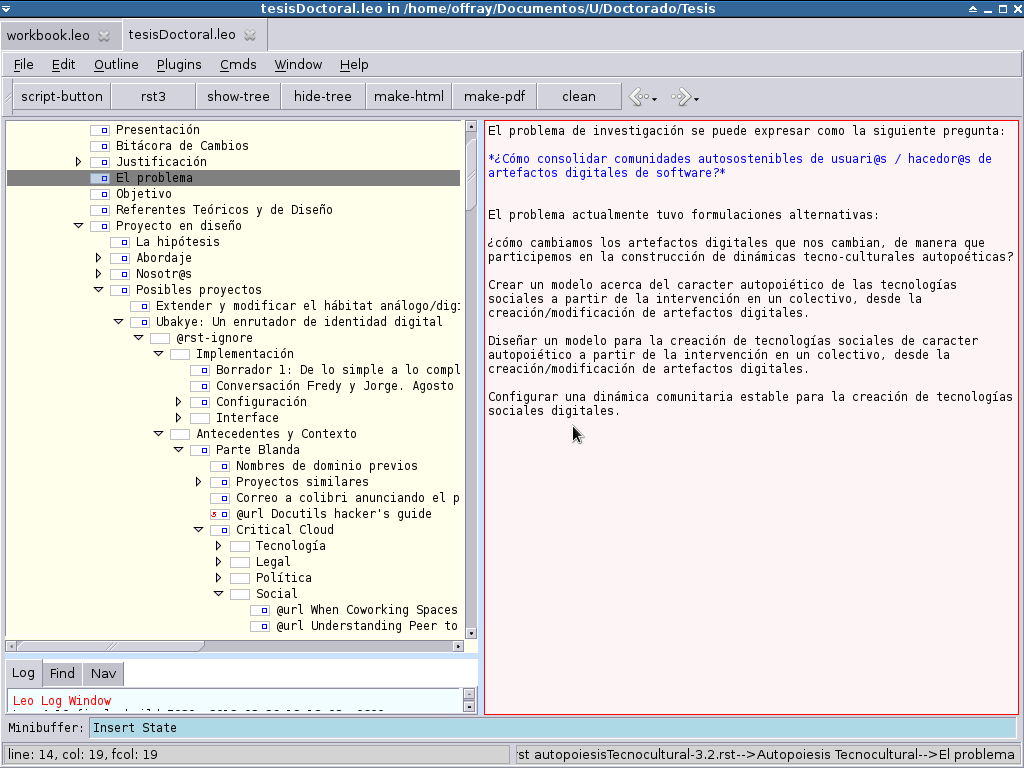Click the node icon box beside Objetivo
This screenshot has height=768, width=1024.
pyautogui.click(x=100, y=194)
